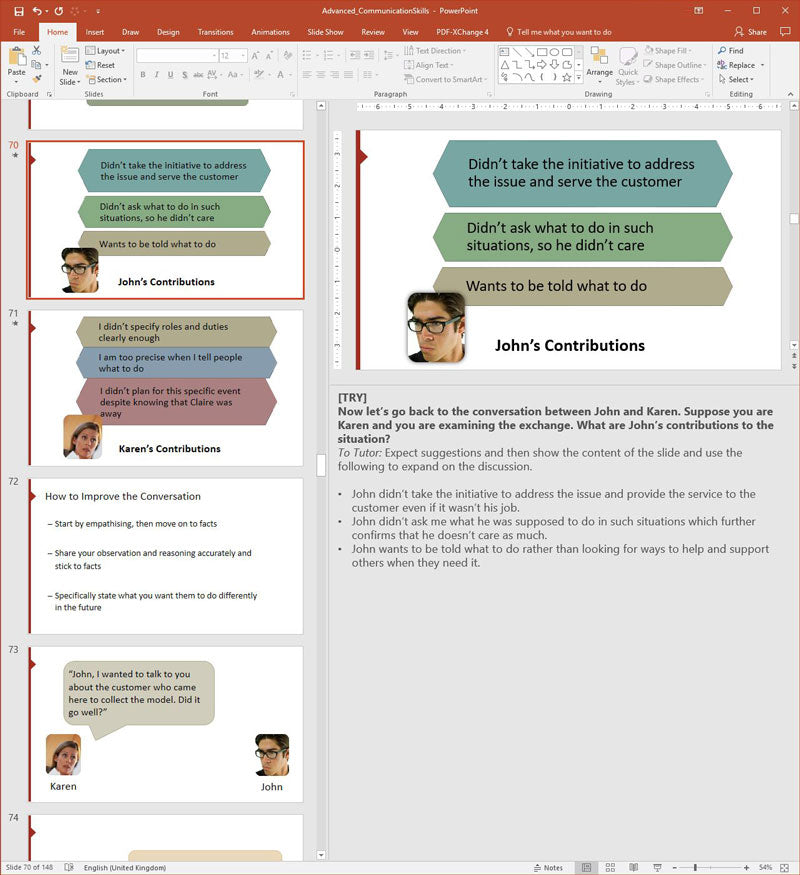Screen dimensions: 800x875
Task: Select slide 71 Karen's Contributions thumbnail
Action: click(x=166, y=388)
